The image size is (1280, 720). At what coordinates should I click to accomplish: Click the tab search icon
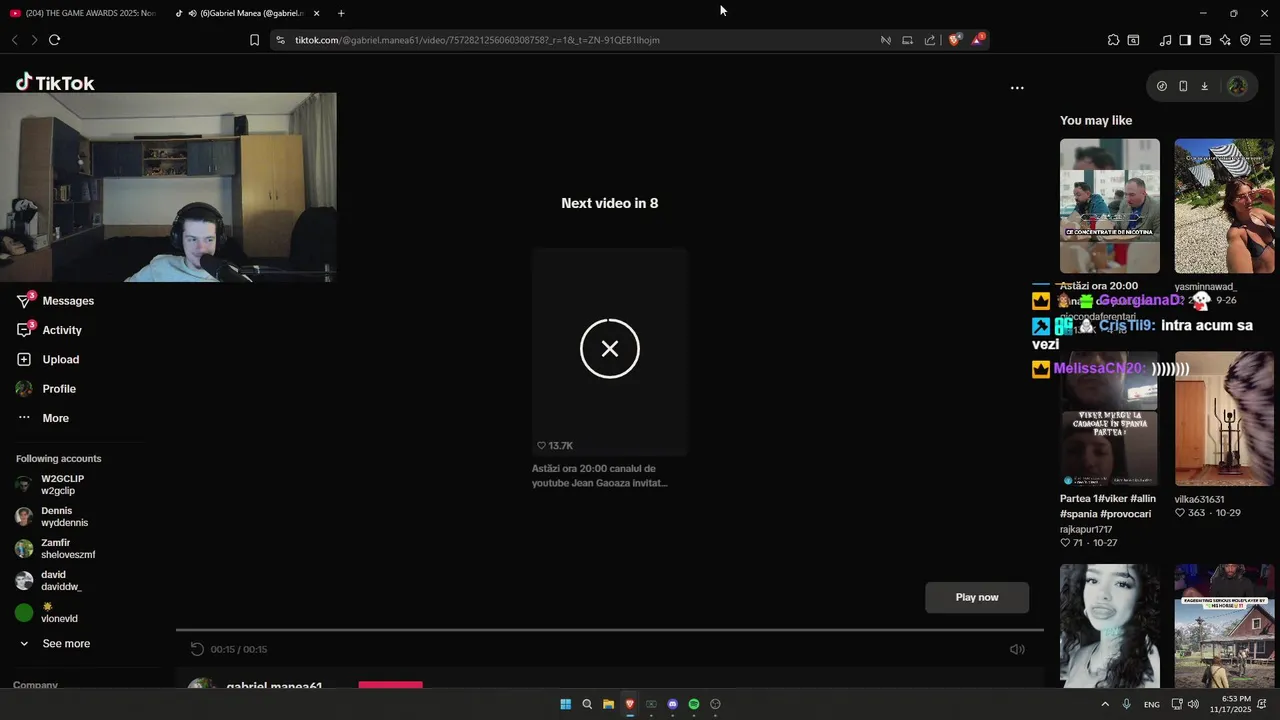point(1133,40)
